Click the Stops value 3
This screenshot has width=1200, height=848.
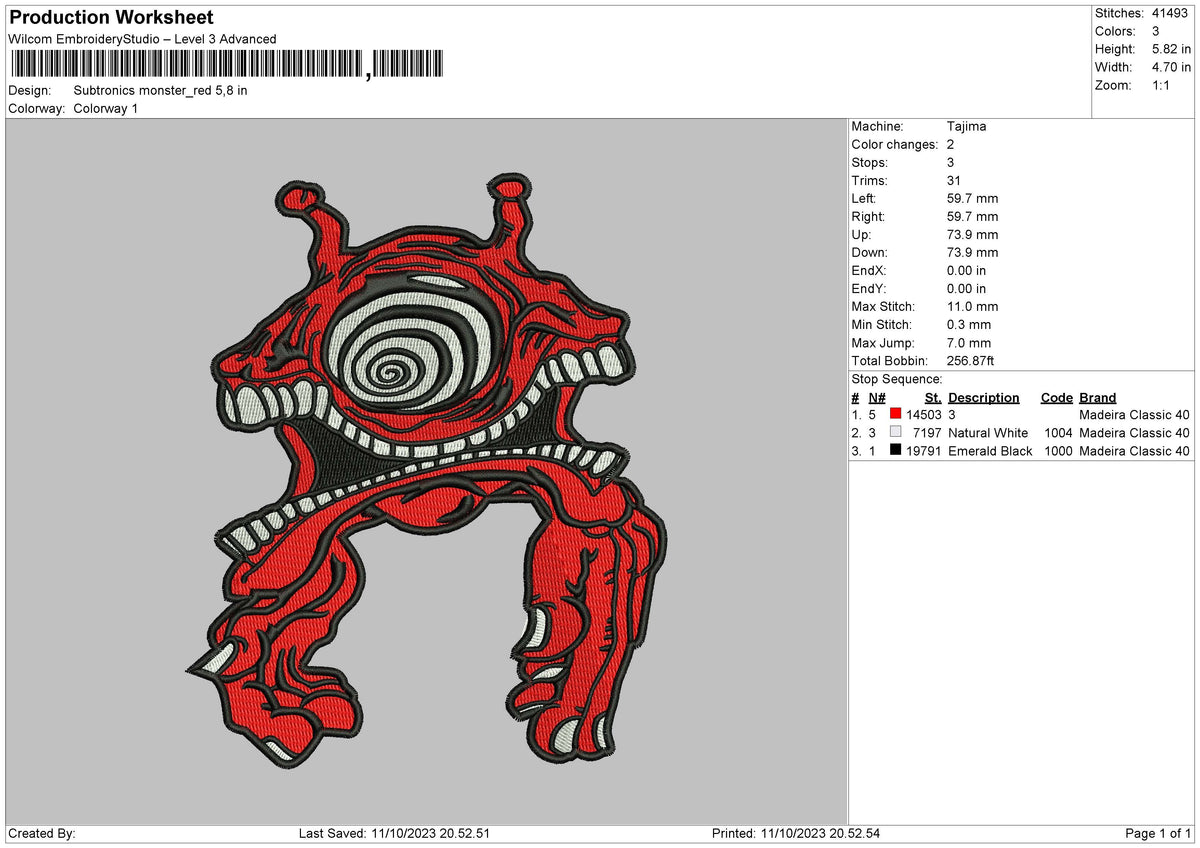pos(951,163)
